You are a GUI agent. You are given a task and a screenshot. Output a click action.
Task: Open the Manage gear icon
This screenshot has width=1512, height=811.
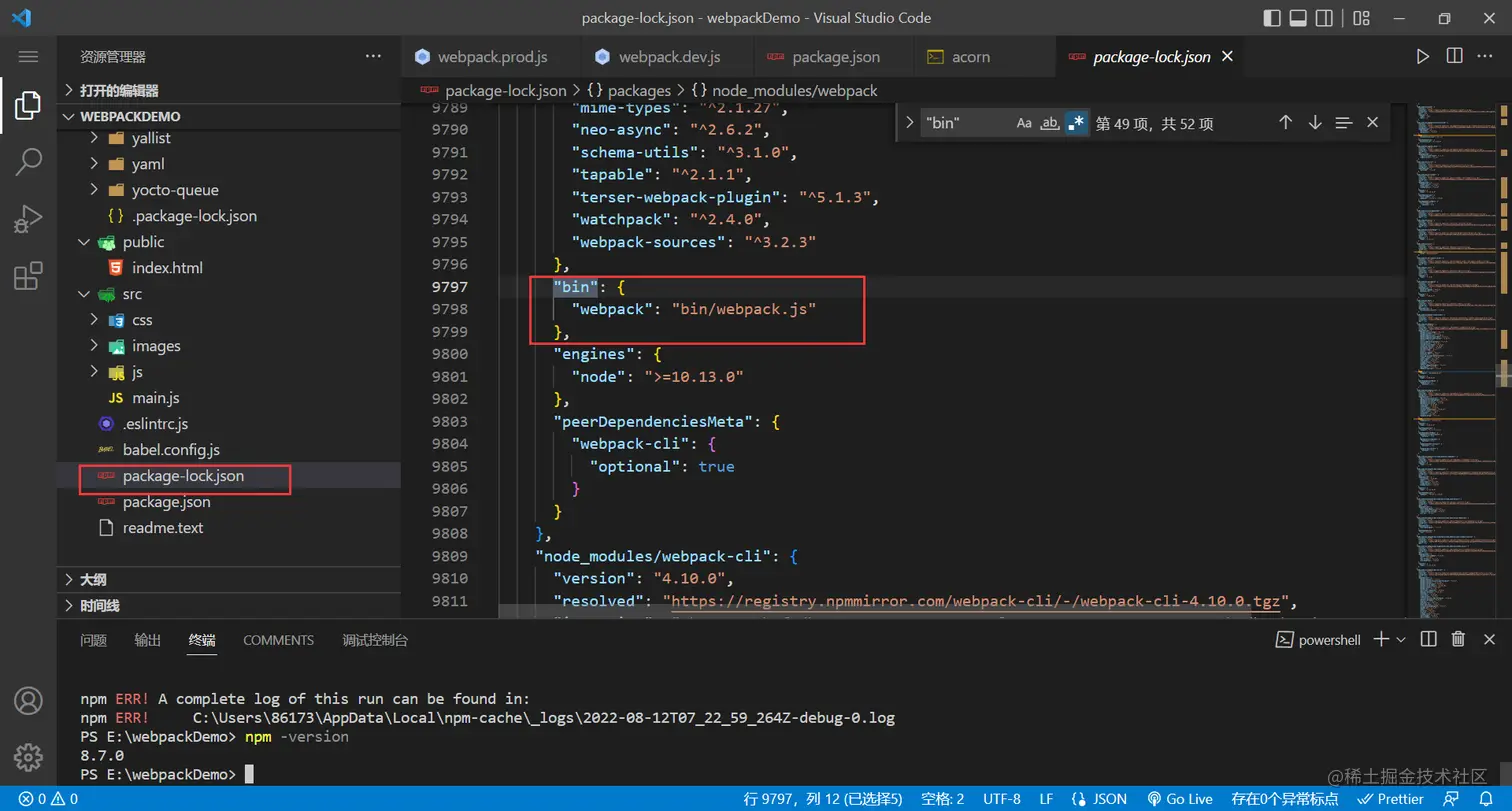point(28,756)
